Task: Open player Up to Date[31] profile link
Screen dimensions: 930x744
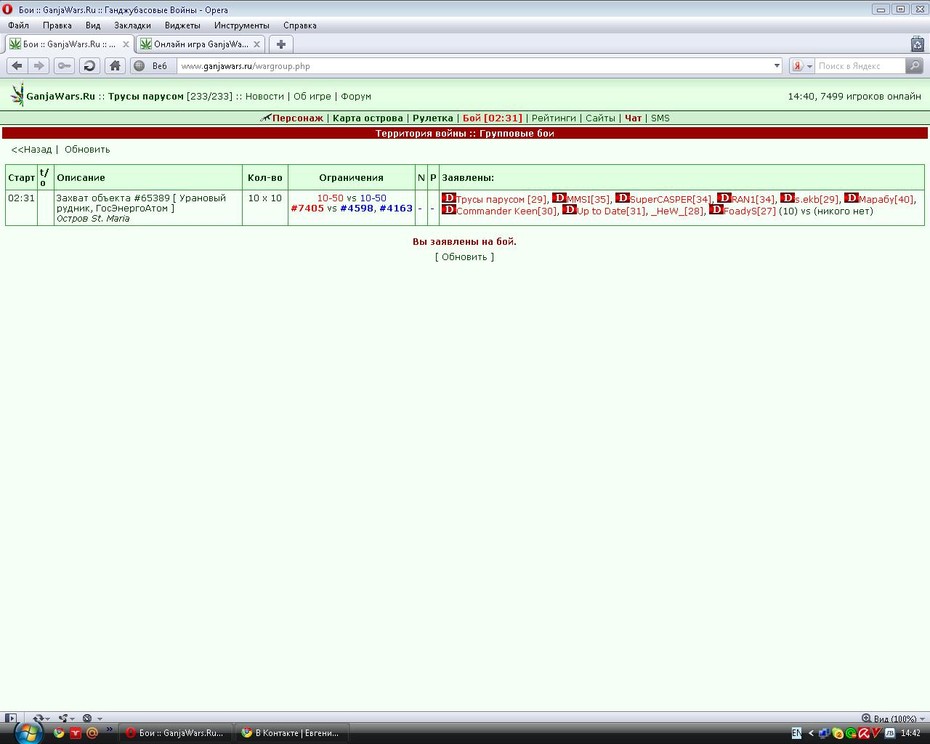Action: click(611, 211)
